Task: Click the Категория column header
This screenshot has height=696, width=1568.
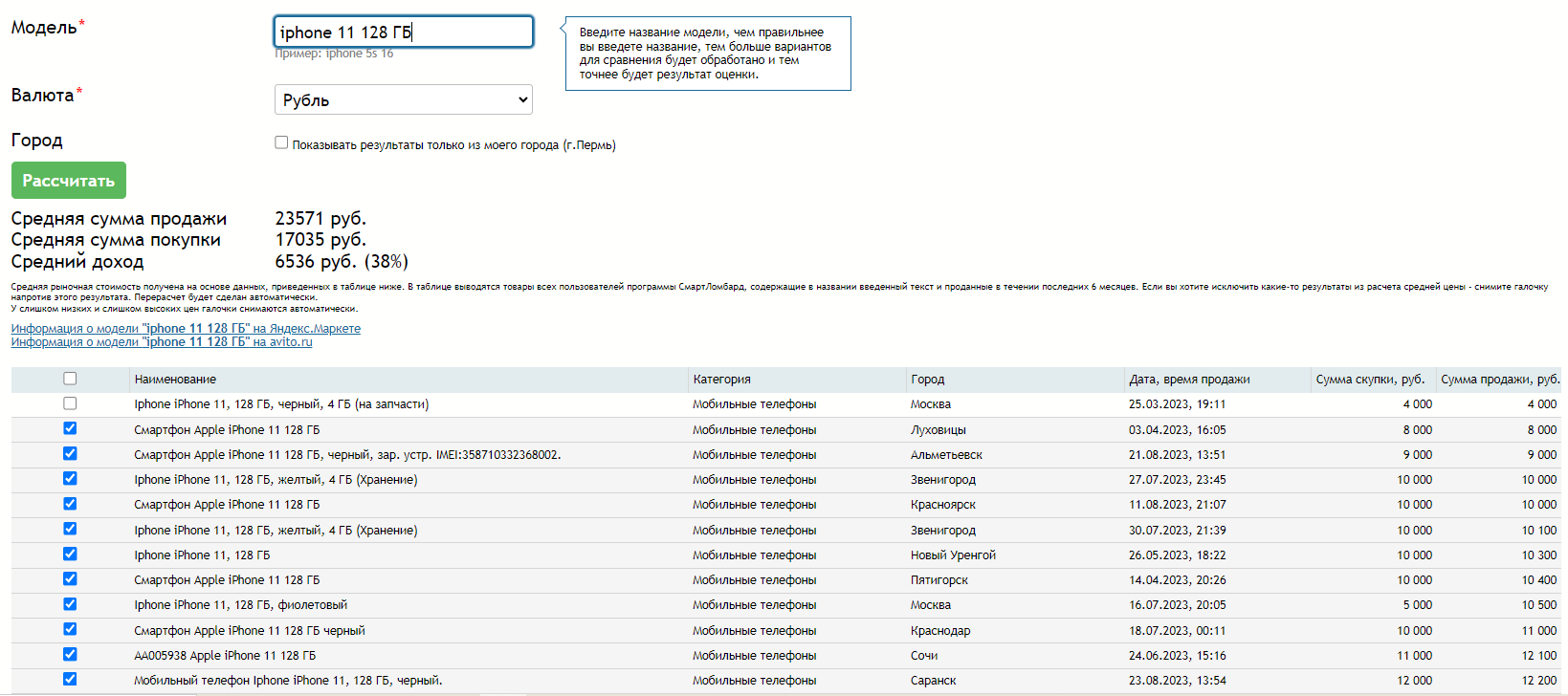Action: tap(721, 380)
